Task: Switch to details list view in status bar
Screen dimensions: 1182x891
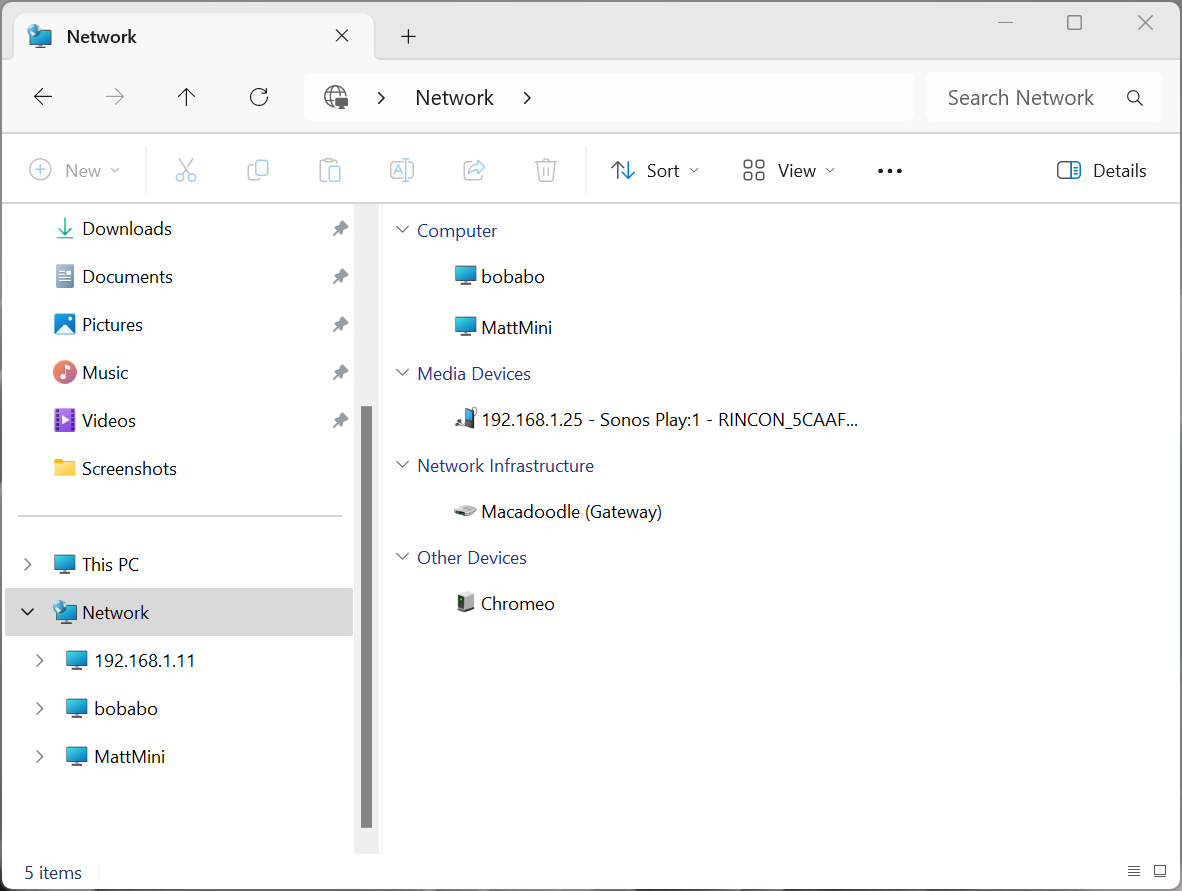Action: coord(1133,872)
